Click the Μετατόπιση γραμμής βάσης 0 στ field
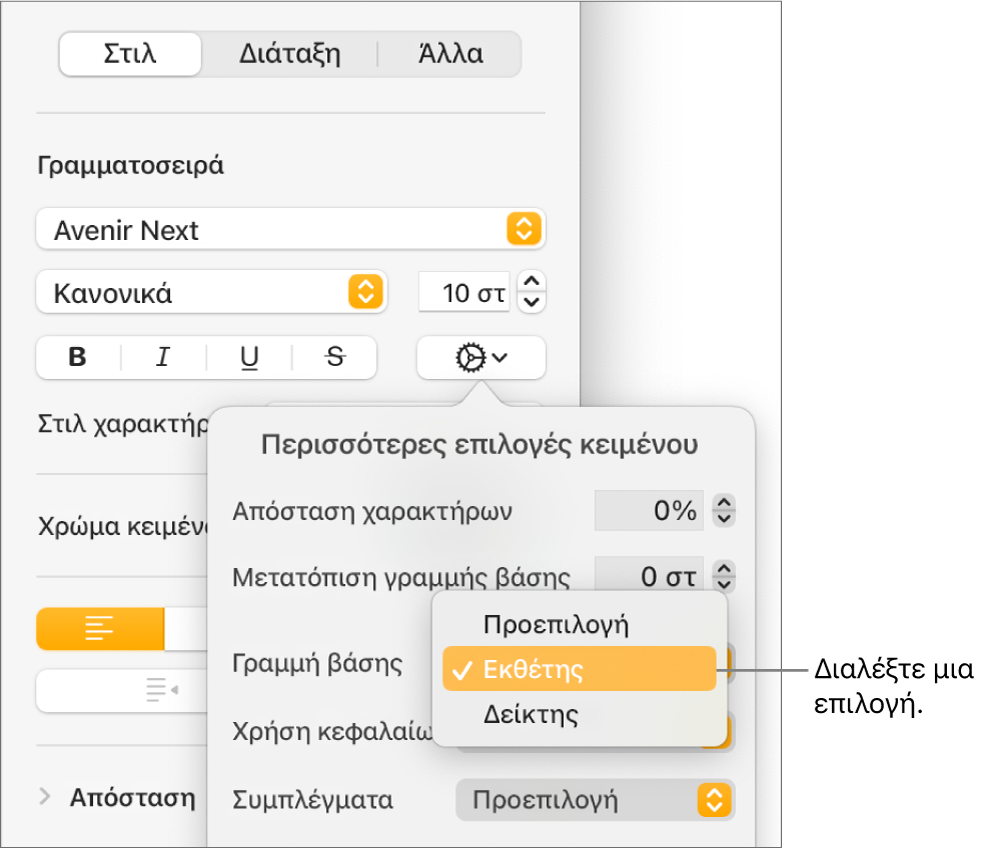Viewport: 991px width, 849px height. [648, 575]
